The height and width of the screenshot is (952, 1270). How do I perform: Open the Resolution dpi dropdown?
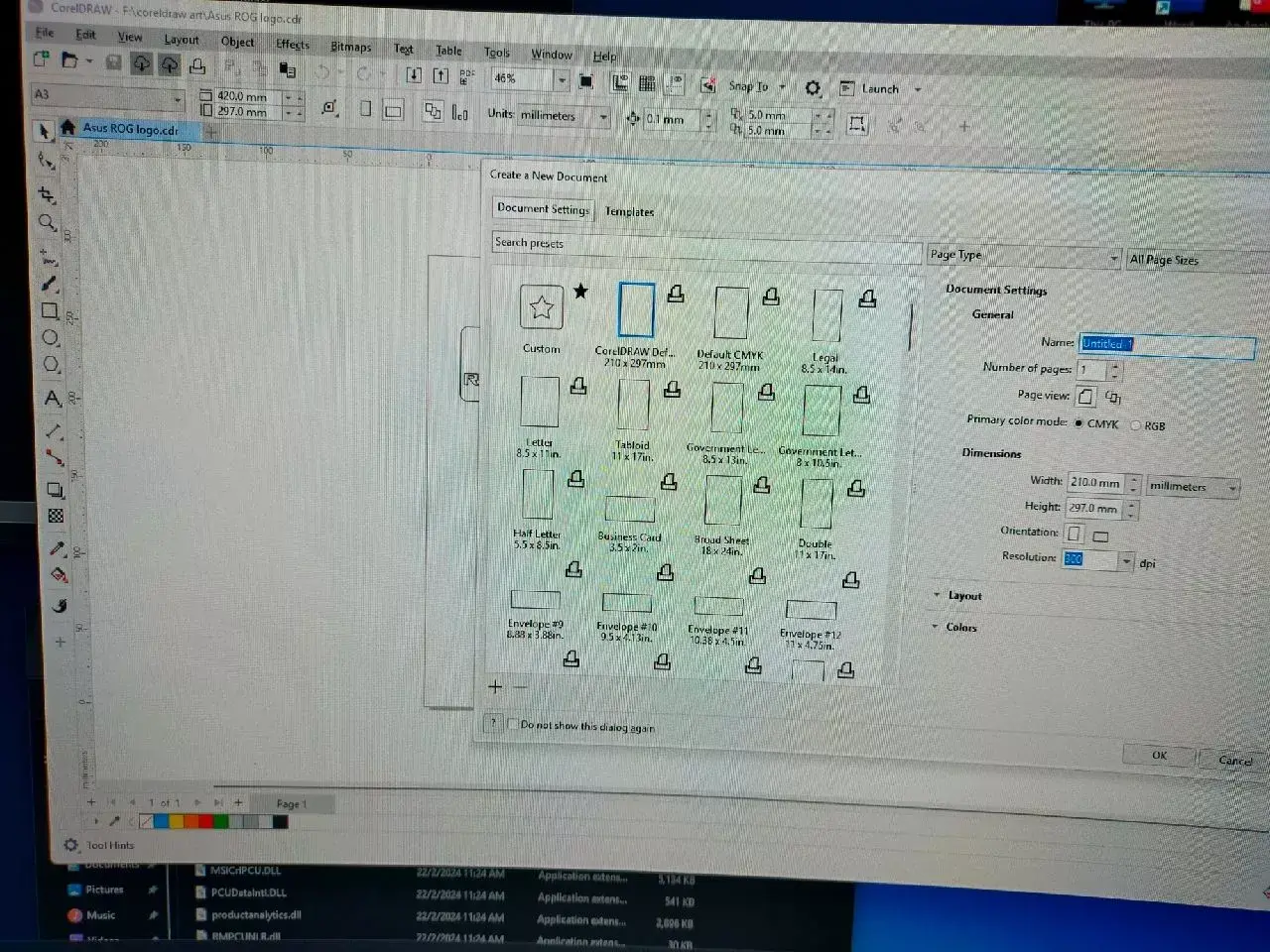pos(1126,561)
